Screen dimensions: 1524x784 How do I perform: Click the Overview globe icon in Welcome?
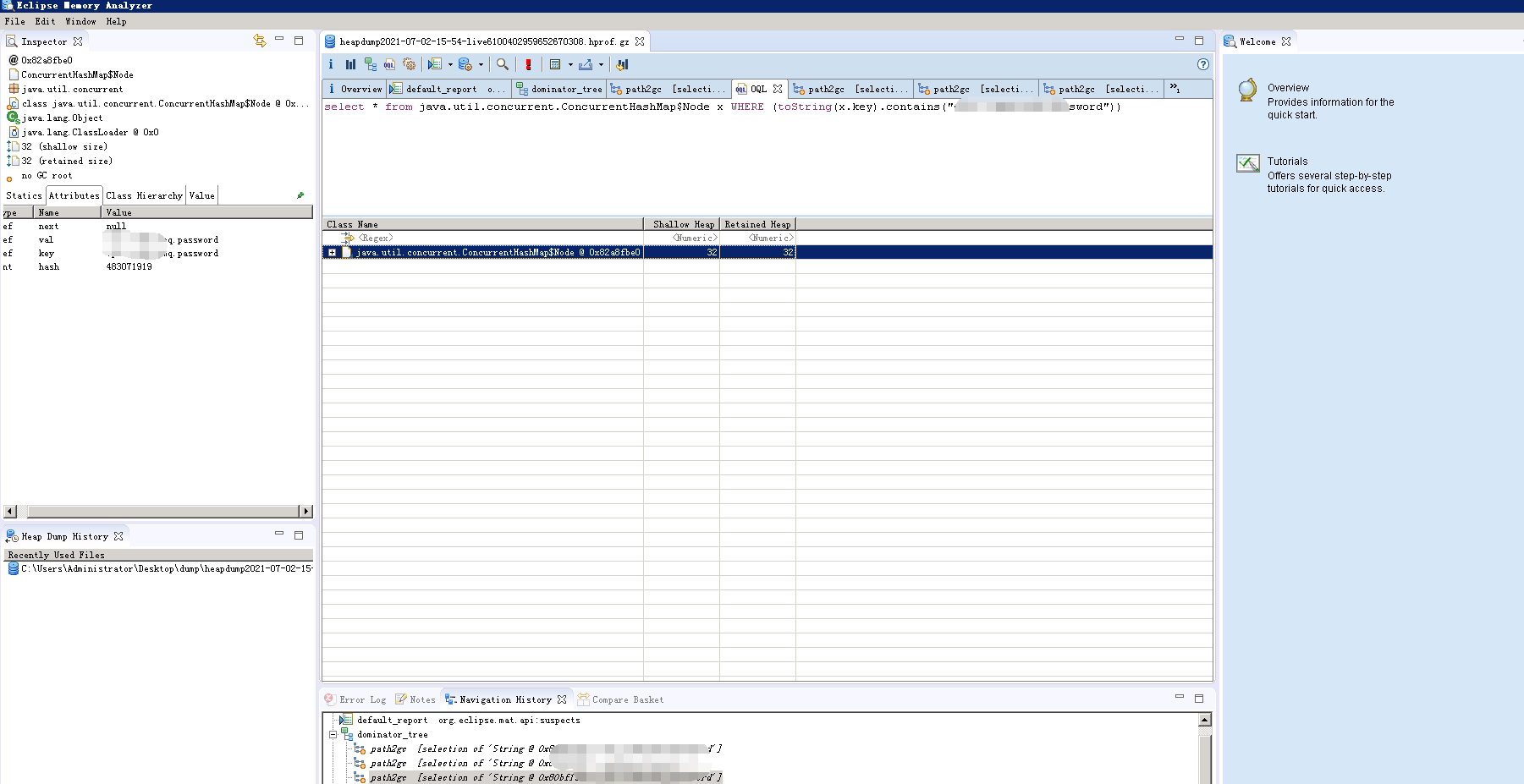click(1247, 90)
